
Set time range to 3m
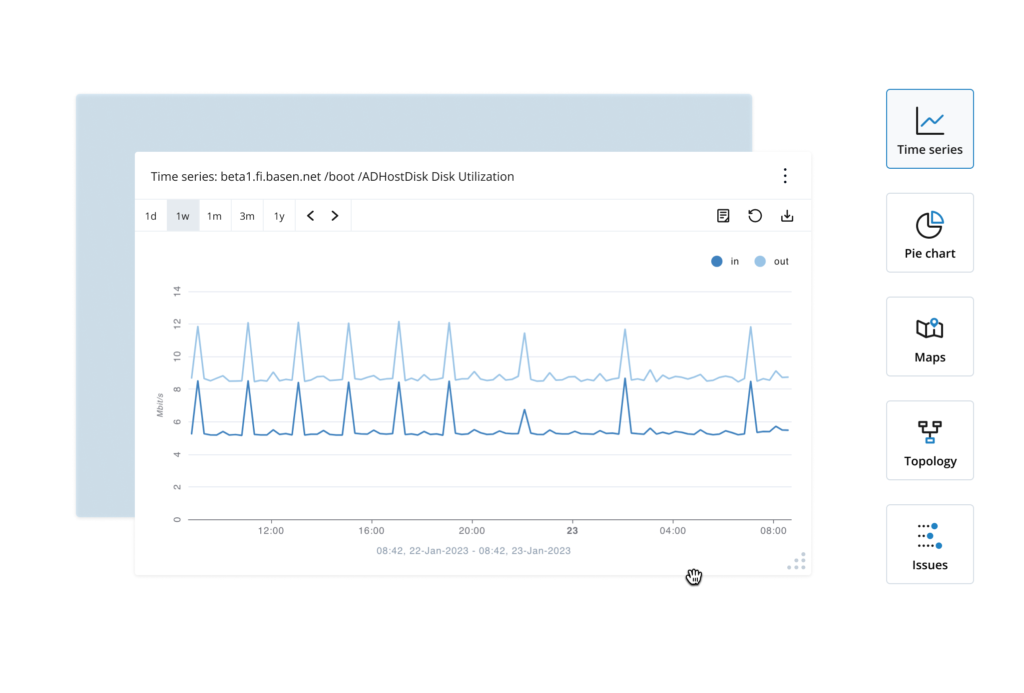pyautogui.click(x=247, y=216)
